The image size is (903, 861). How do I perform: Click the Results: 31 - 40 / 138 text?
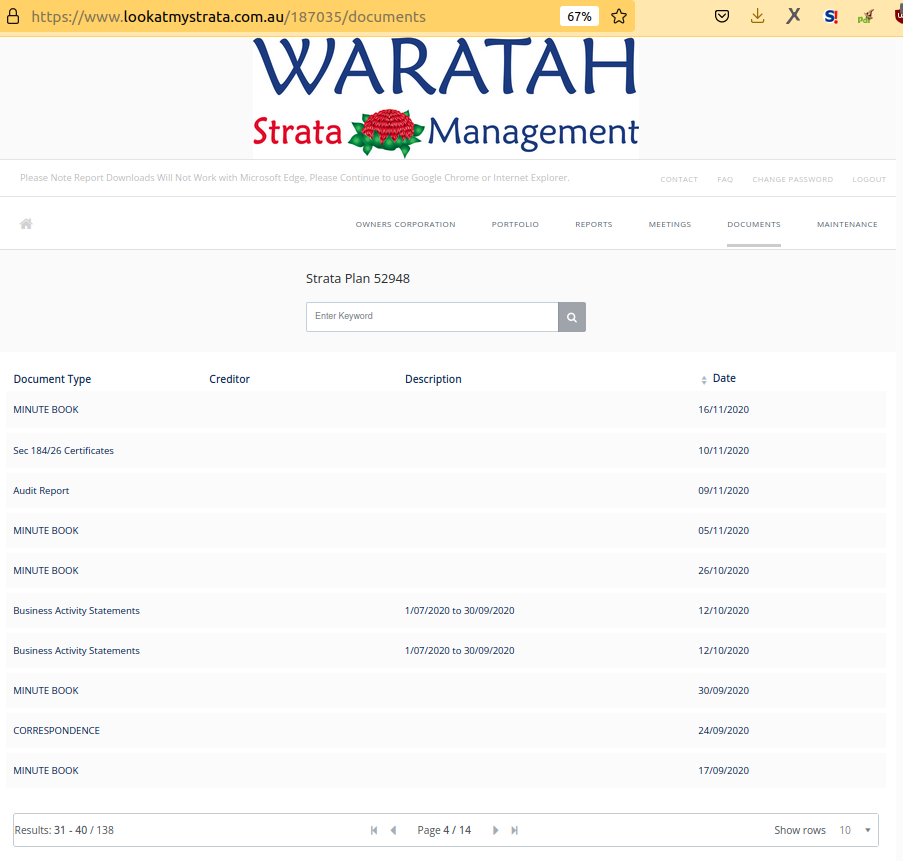pyautogui.click(x=64, y=830)
